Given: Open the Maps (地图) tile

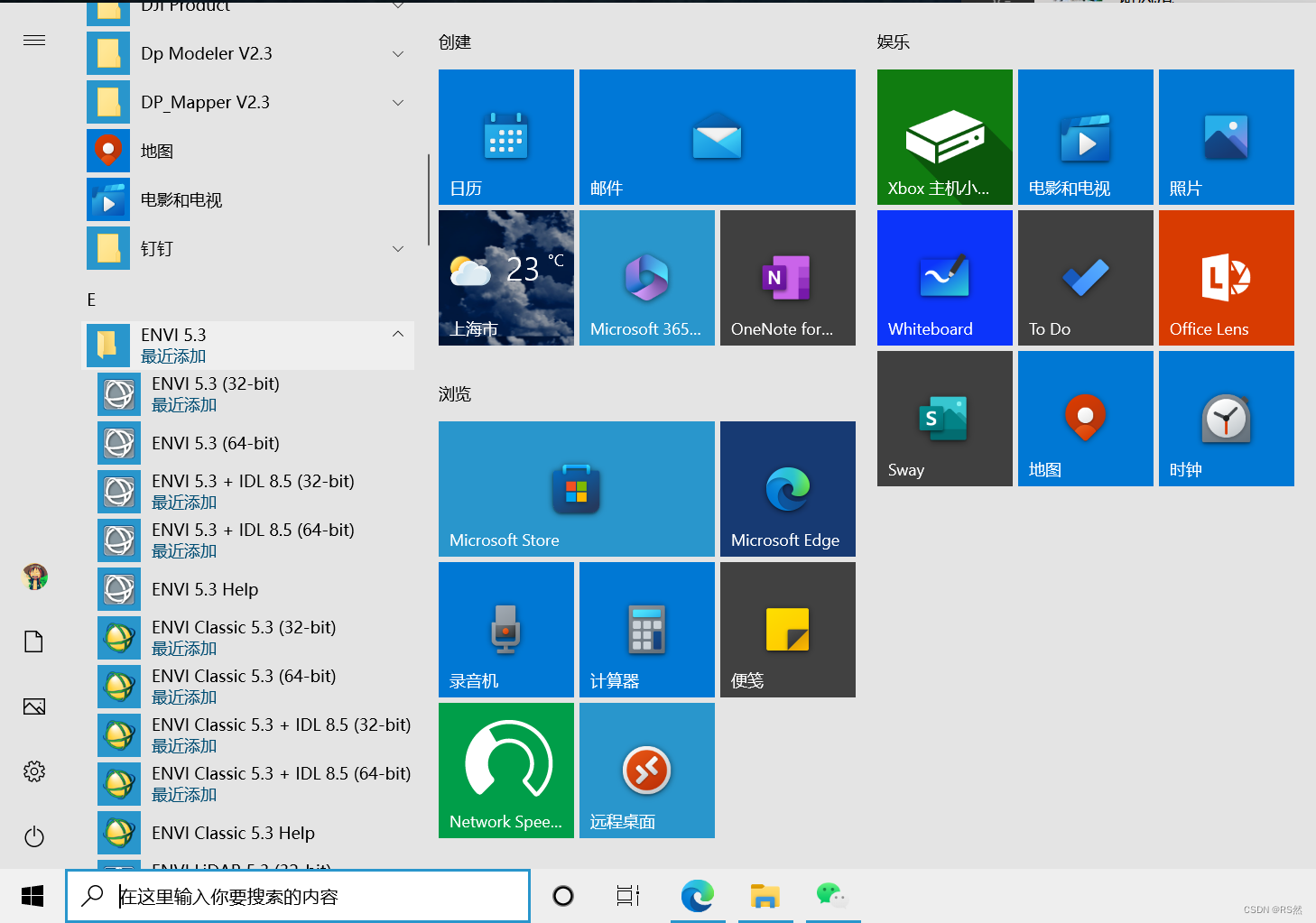Looking at the screenshot, I should pyautogui.click(x=1086, y=419).
